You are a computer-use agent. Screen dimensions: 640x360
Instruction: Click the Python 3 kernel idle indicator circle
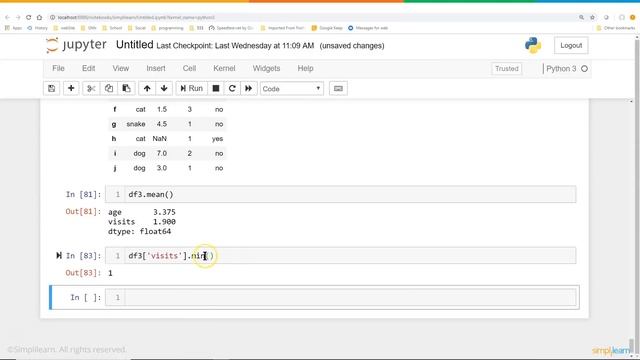tap(584, 69)
